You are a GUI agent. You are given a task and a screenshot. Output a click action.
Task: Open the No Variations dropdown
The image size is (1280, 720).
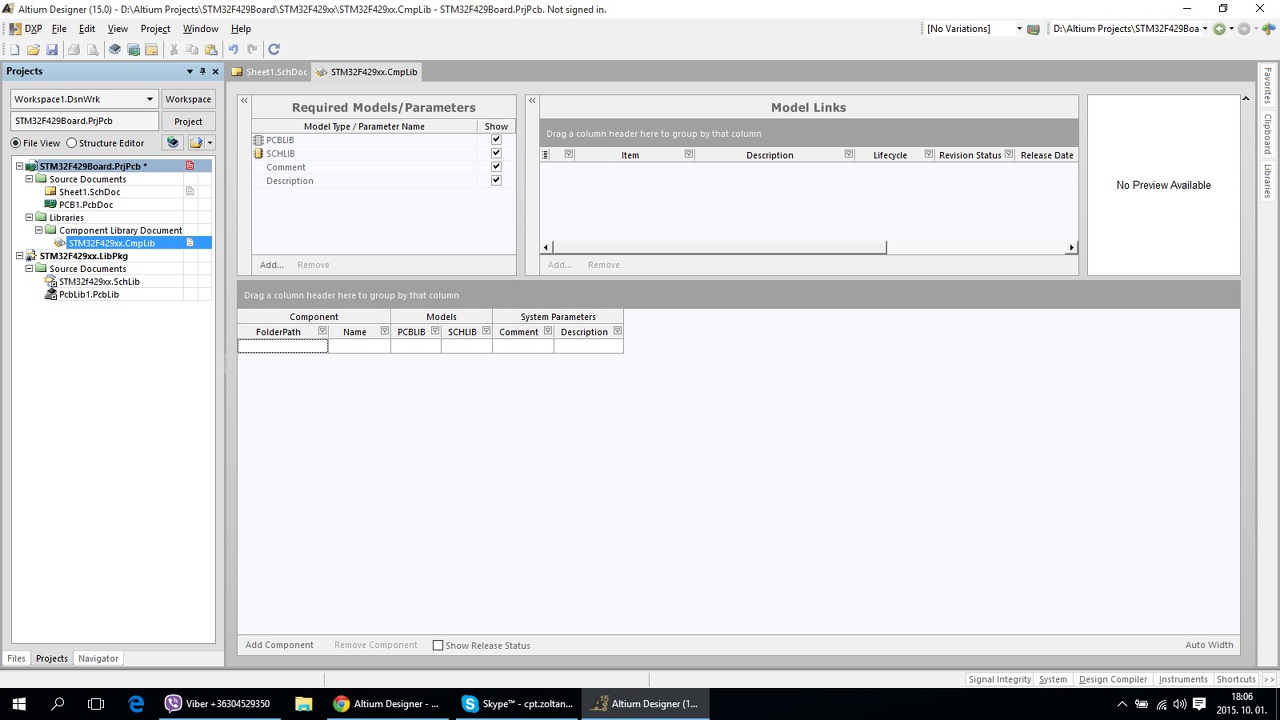[1019, 29]
